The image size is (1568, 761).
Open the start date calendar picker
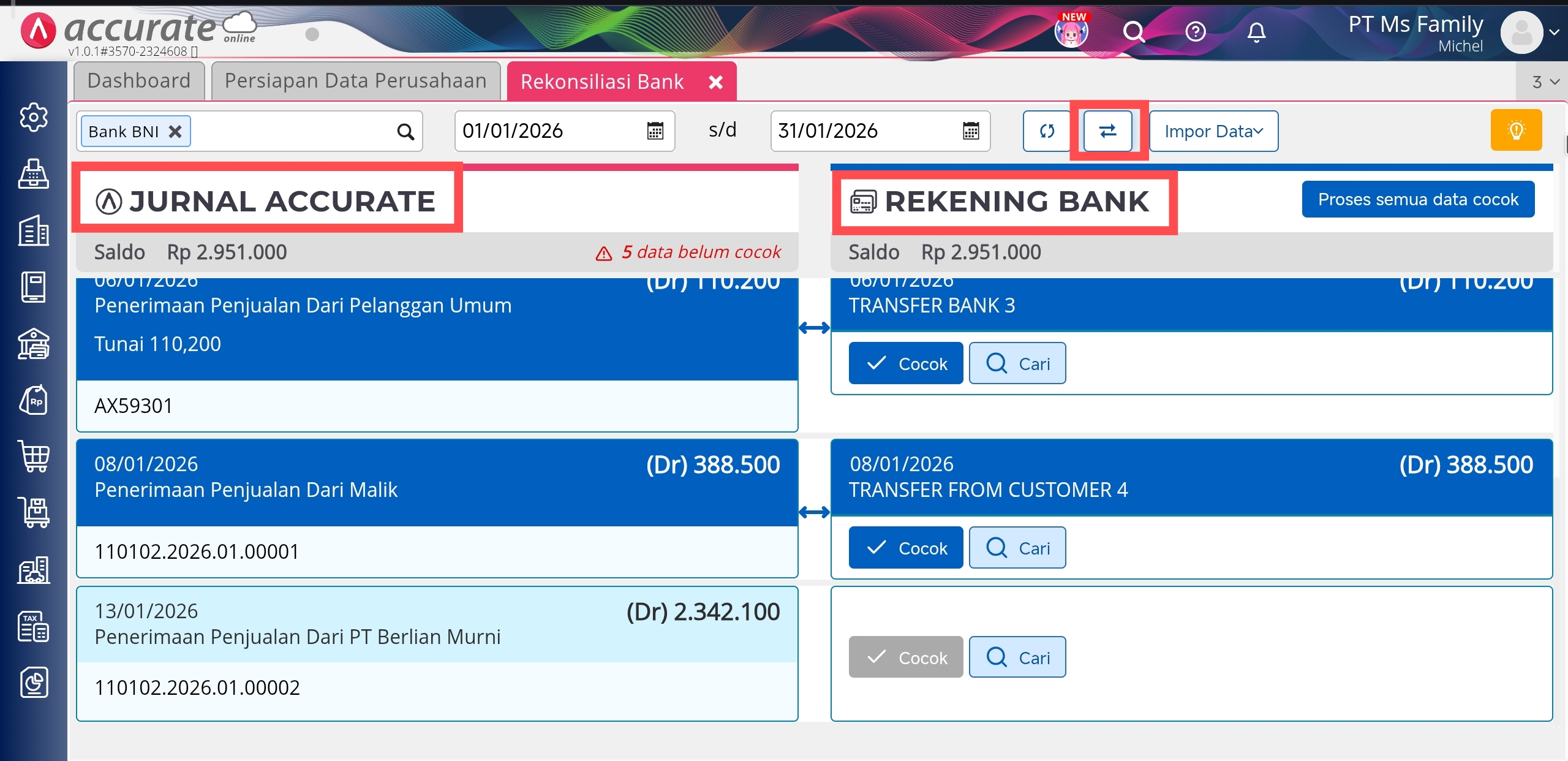[x=655, y=131]
